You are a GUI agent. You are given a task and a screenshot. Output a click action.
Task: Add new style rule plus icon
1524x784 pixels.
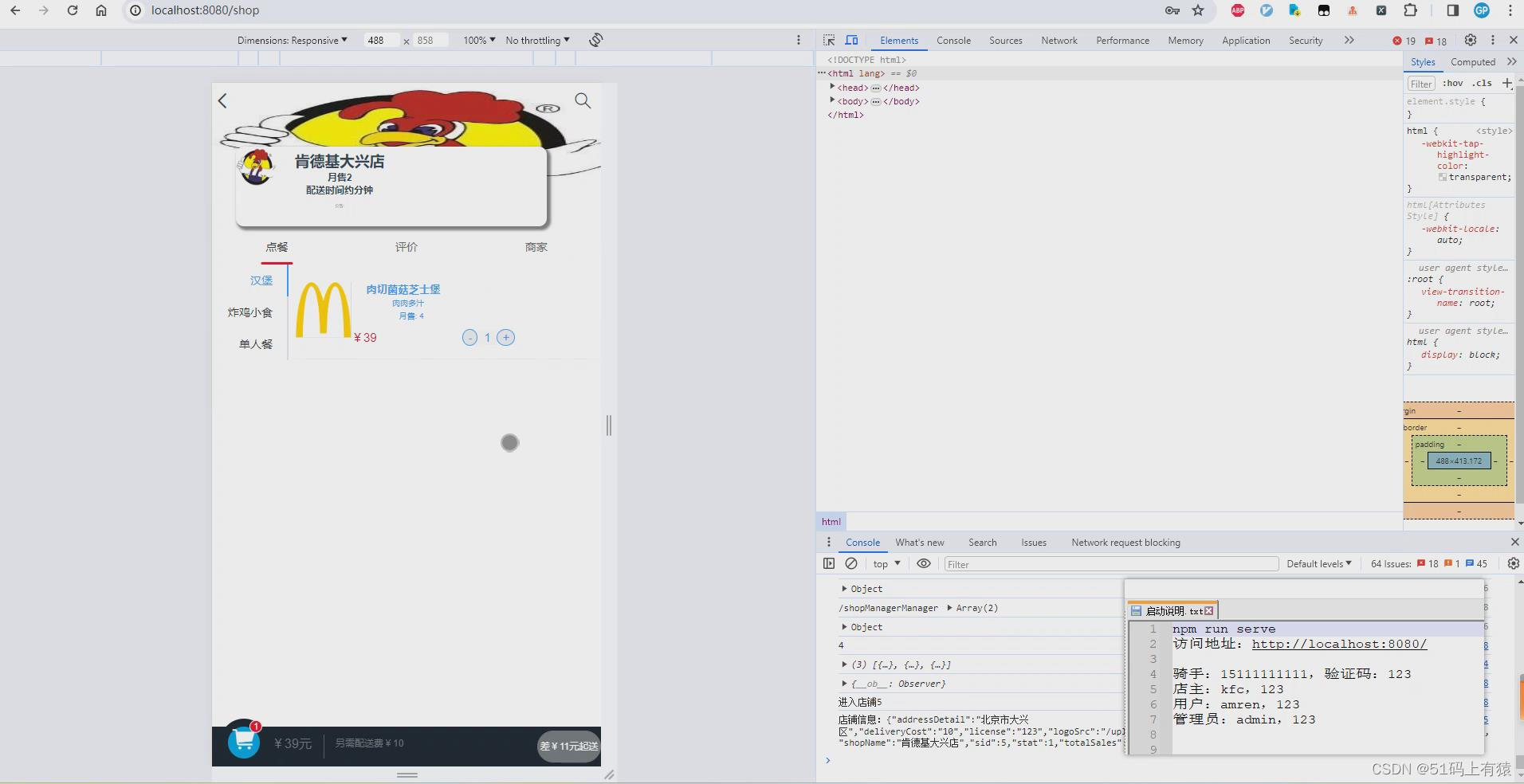[1507, 83]
